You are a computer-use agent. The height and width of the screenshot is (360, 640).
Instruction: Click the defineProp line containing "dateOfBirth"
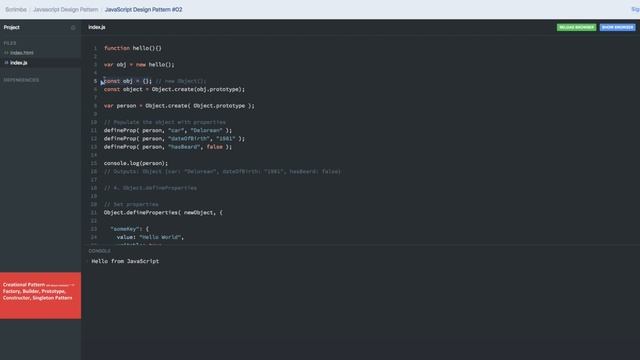click(174, 139)
